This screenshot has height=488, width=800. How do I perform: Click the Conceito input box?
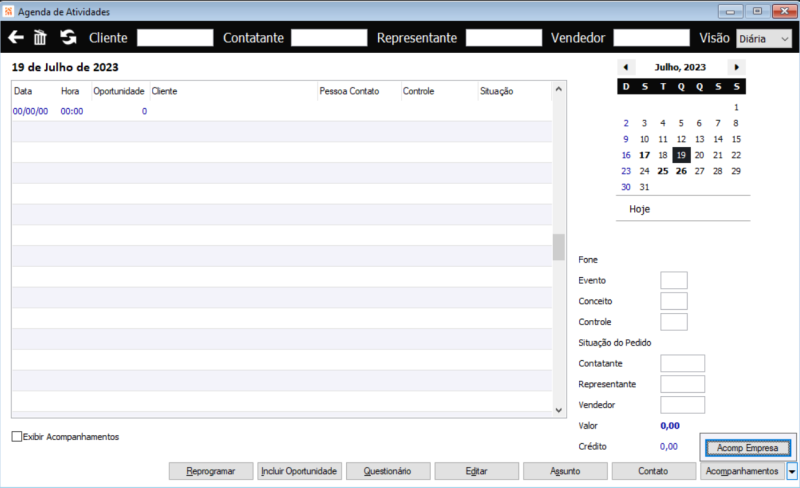[x=674, y=301]
